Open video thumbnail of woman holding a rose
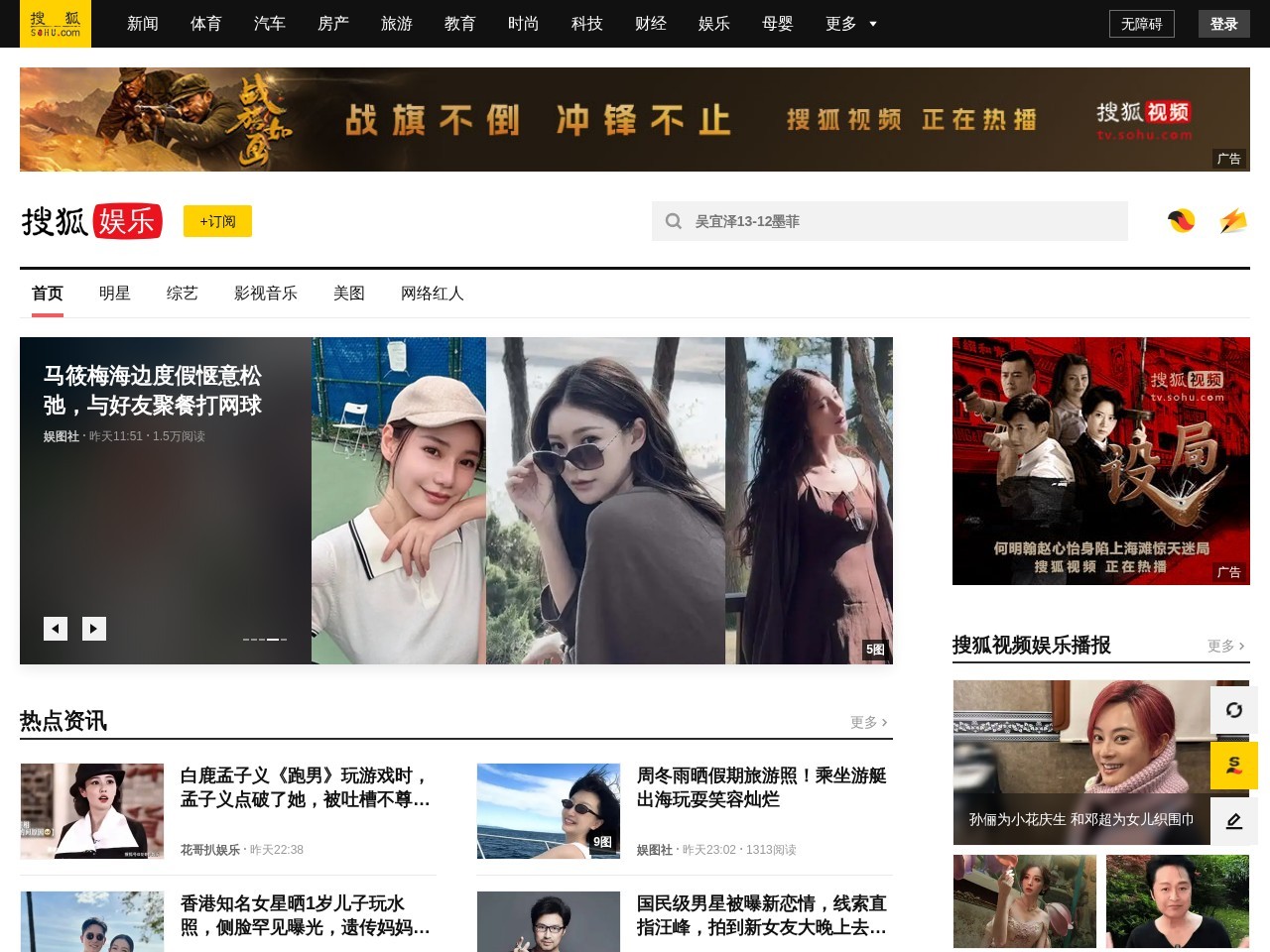 tap(1025, 901)
